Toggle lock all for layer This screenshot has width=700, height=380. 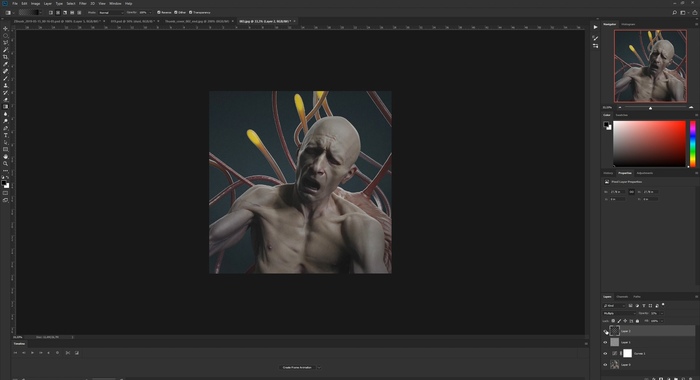(x=637, y=321)
